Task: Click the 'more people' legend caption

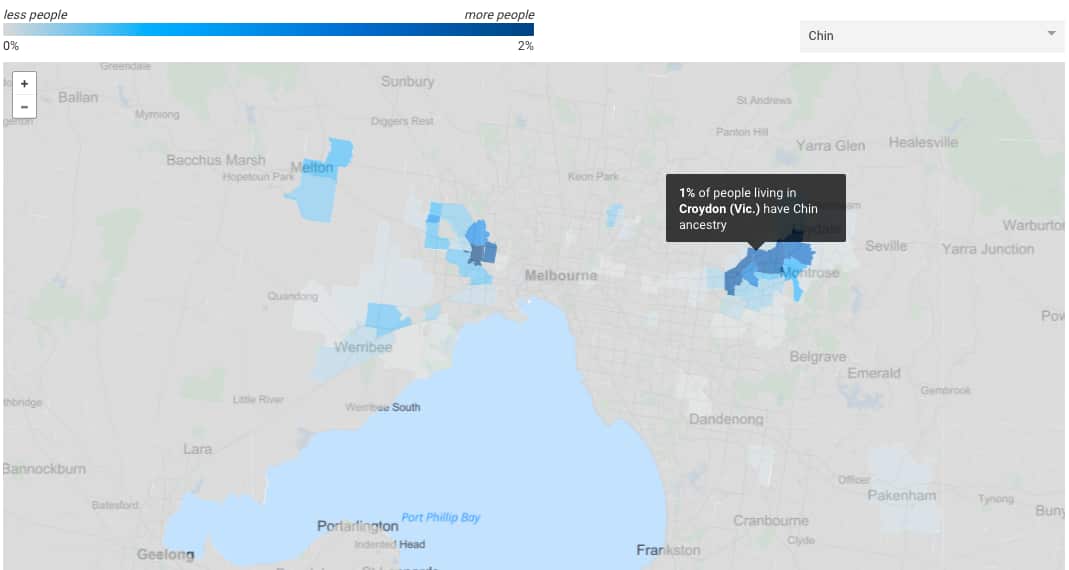Action: coord(499,14)
